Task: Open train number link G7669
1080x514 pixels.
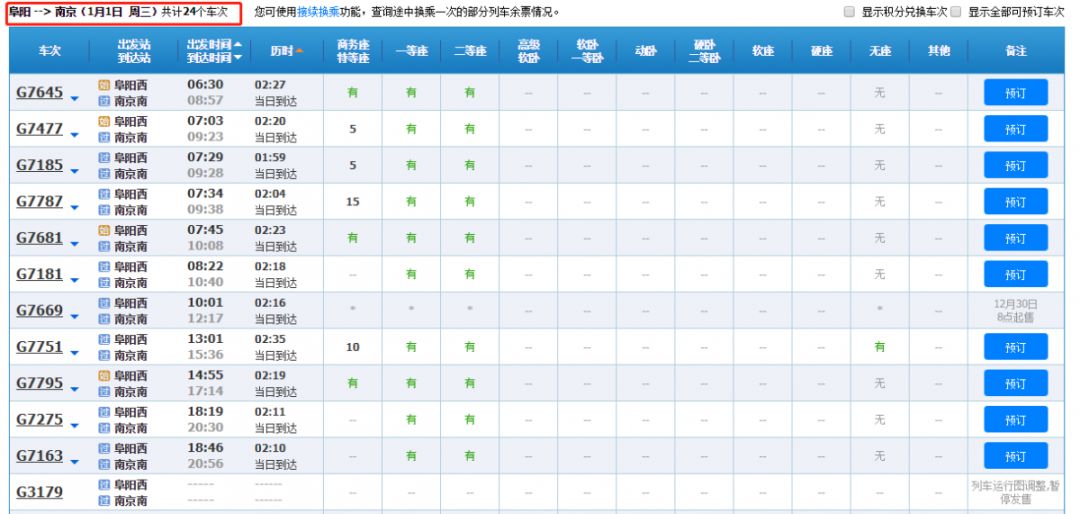Action: (x=39, y=311)
